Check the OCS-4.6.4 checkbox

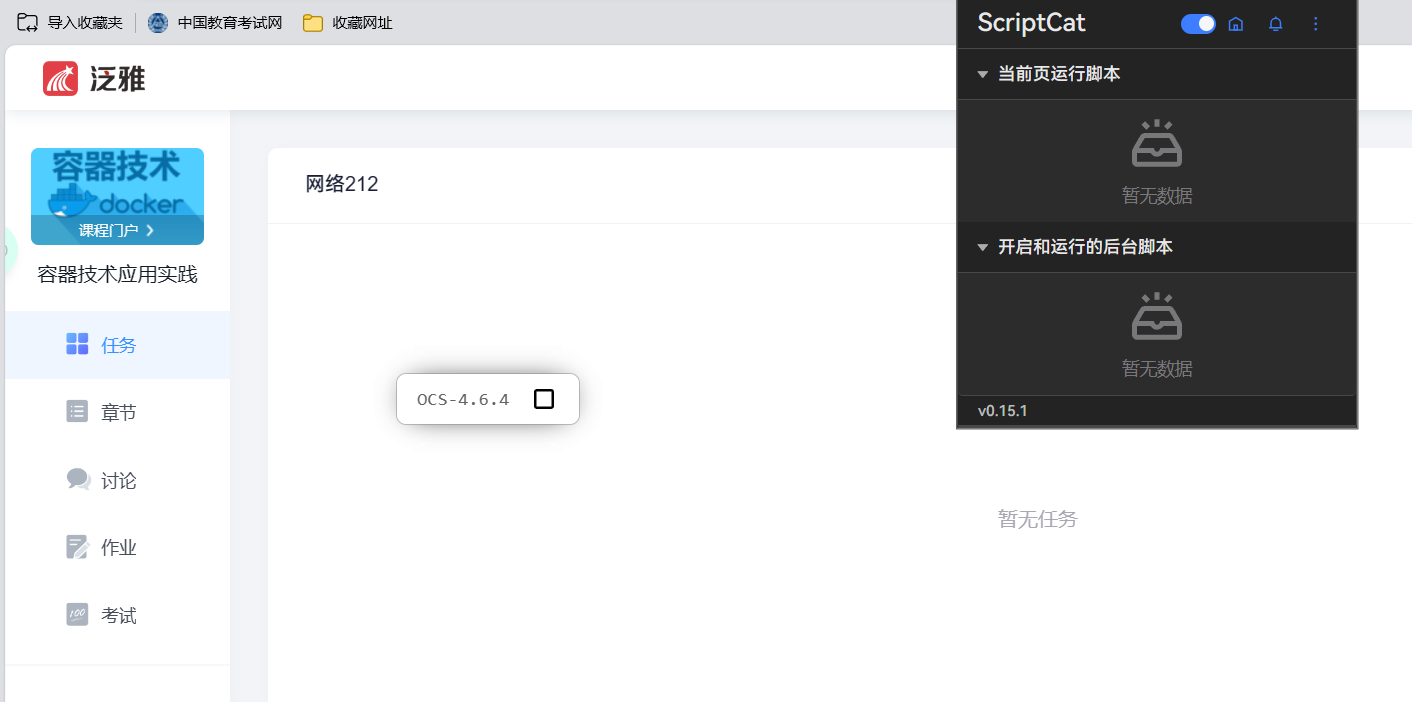pyautogui.click(x=544, y=398)
